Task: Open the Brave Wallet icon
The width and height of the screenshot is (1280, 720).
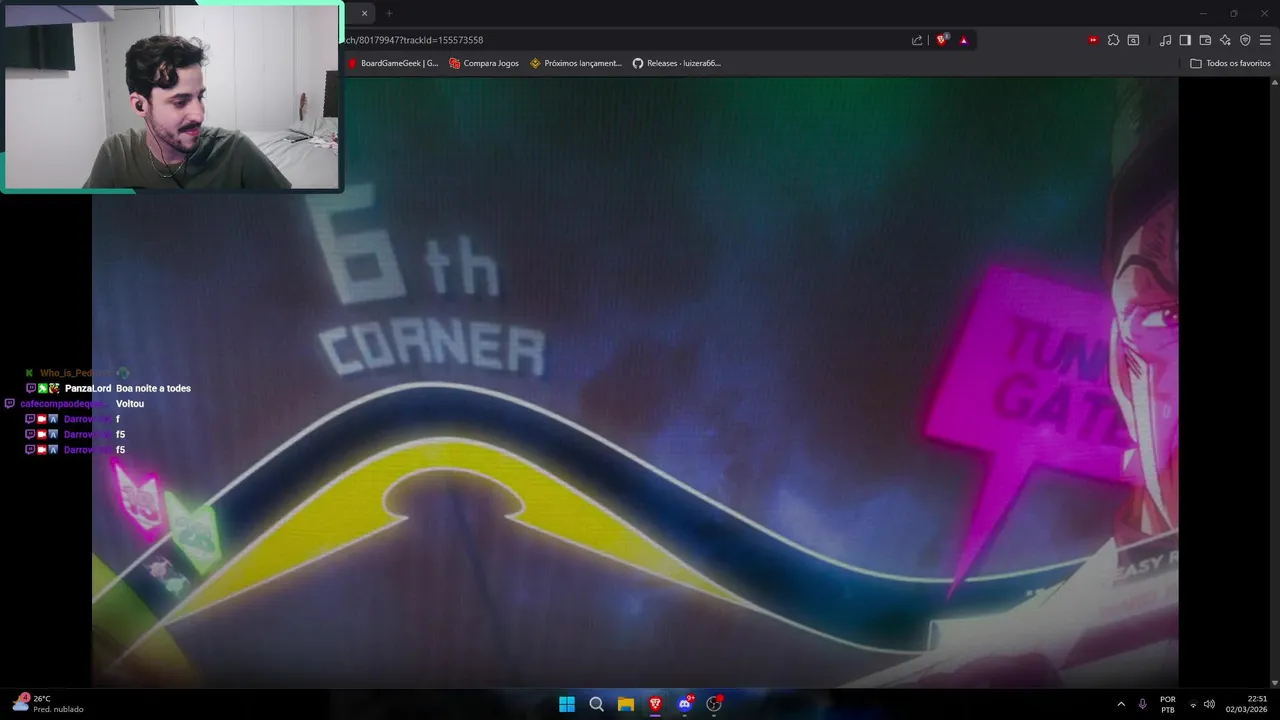Action: [1205, 40]
